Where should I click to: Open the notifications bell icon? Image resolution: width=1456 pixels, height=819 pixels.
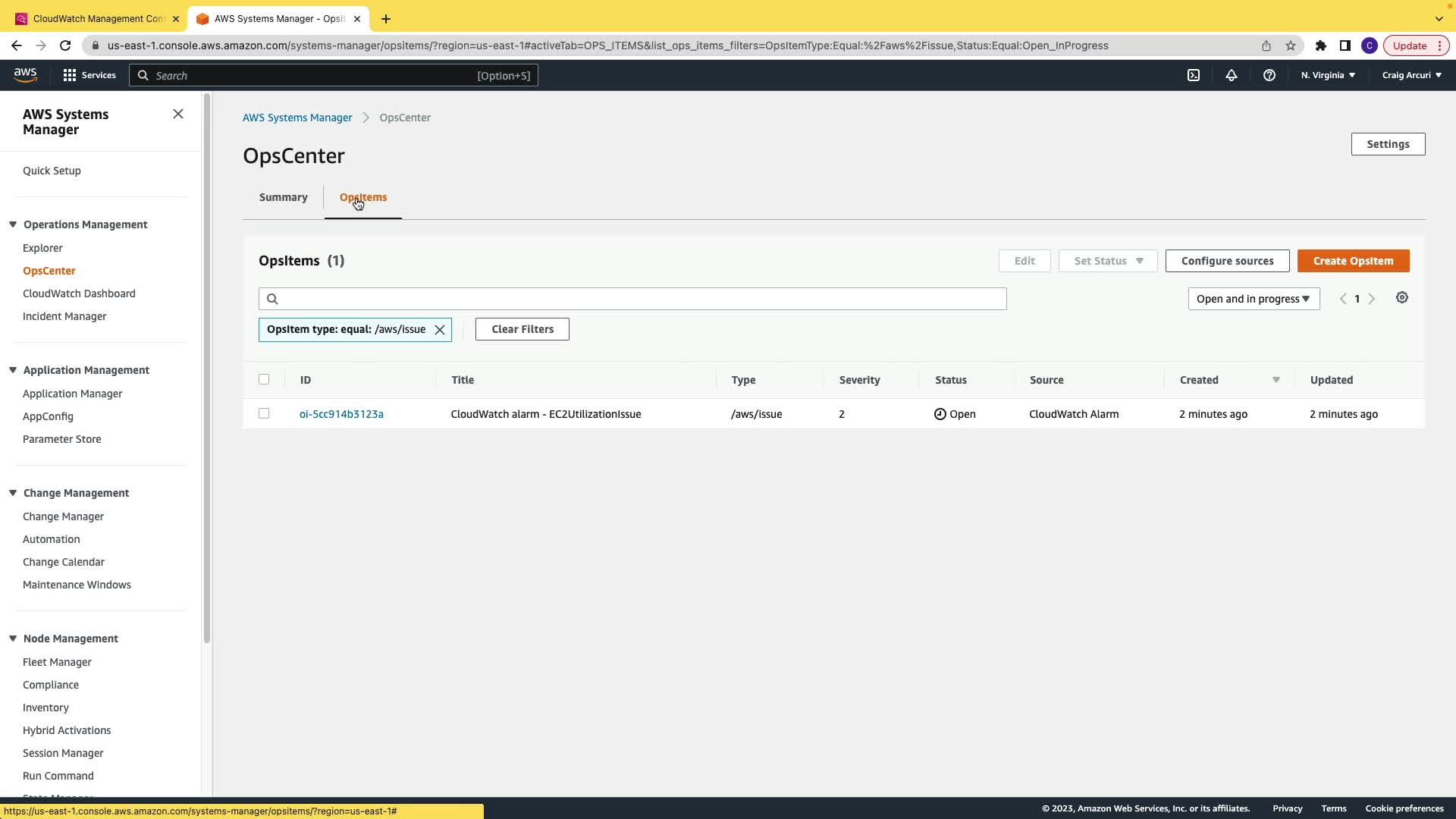click(x=1232, y=75)
